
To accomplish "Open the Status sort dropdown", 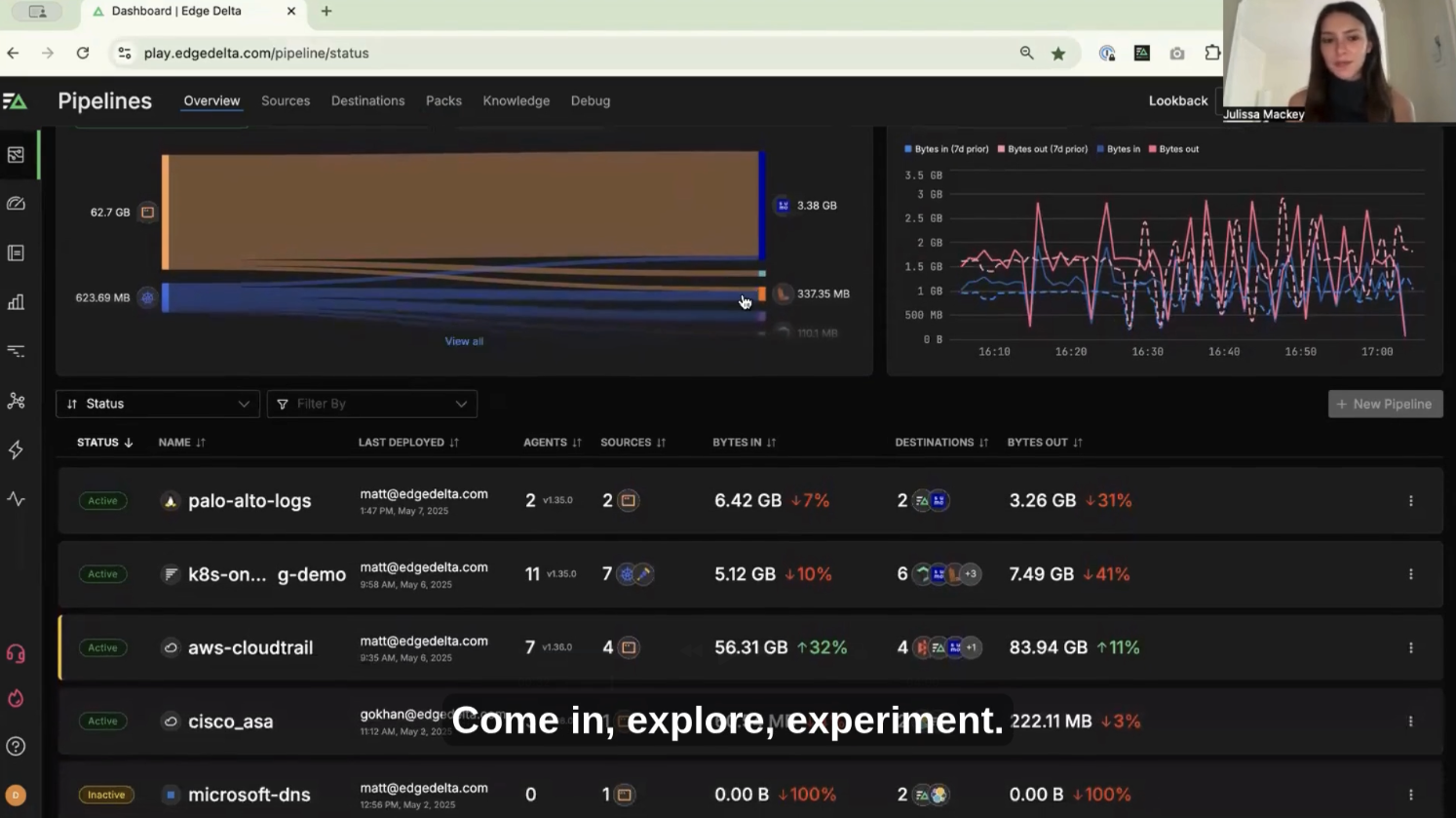I will [157, 403].
